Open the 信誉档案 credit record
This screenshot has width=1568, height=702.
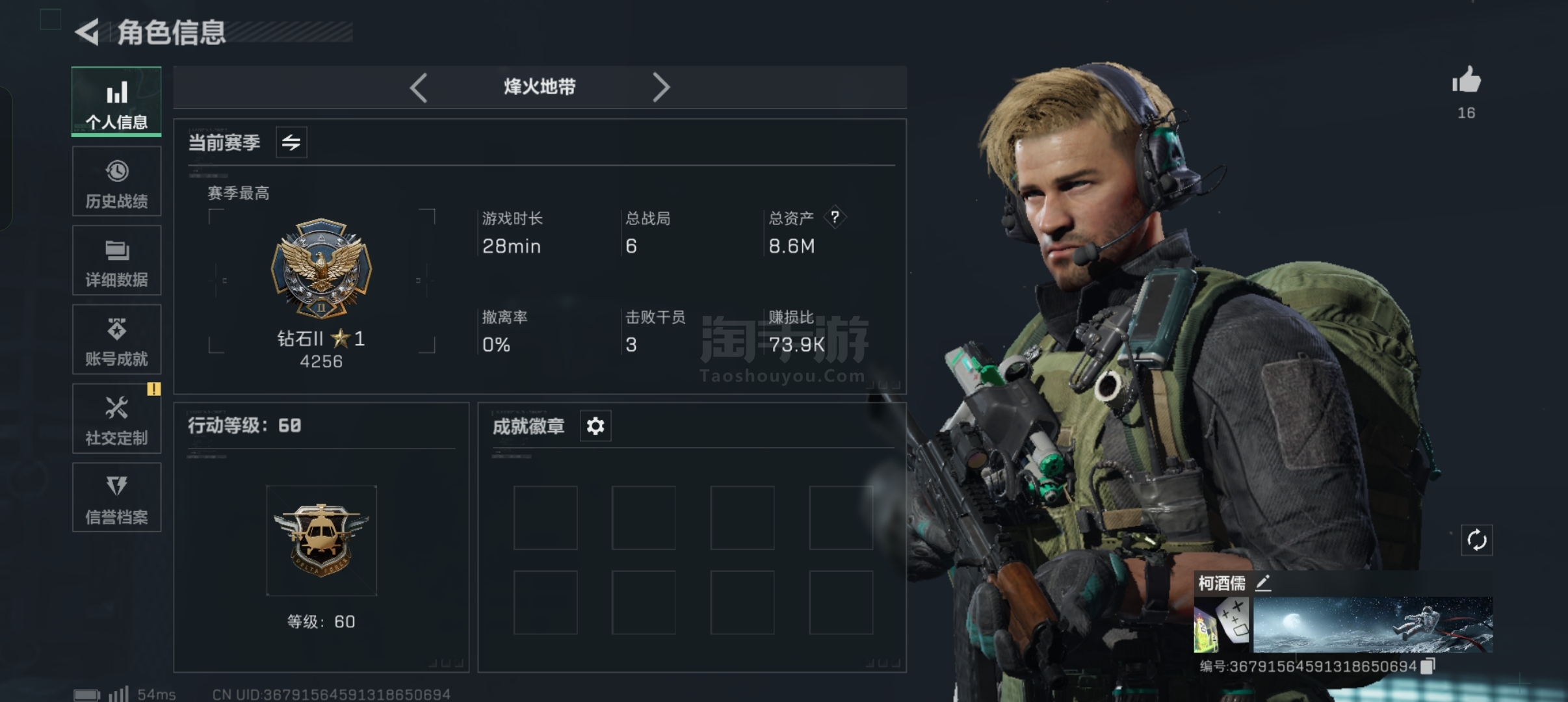[x=116, y=497]
